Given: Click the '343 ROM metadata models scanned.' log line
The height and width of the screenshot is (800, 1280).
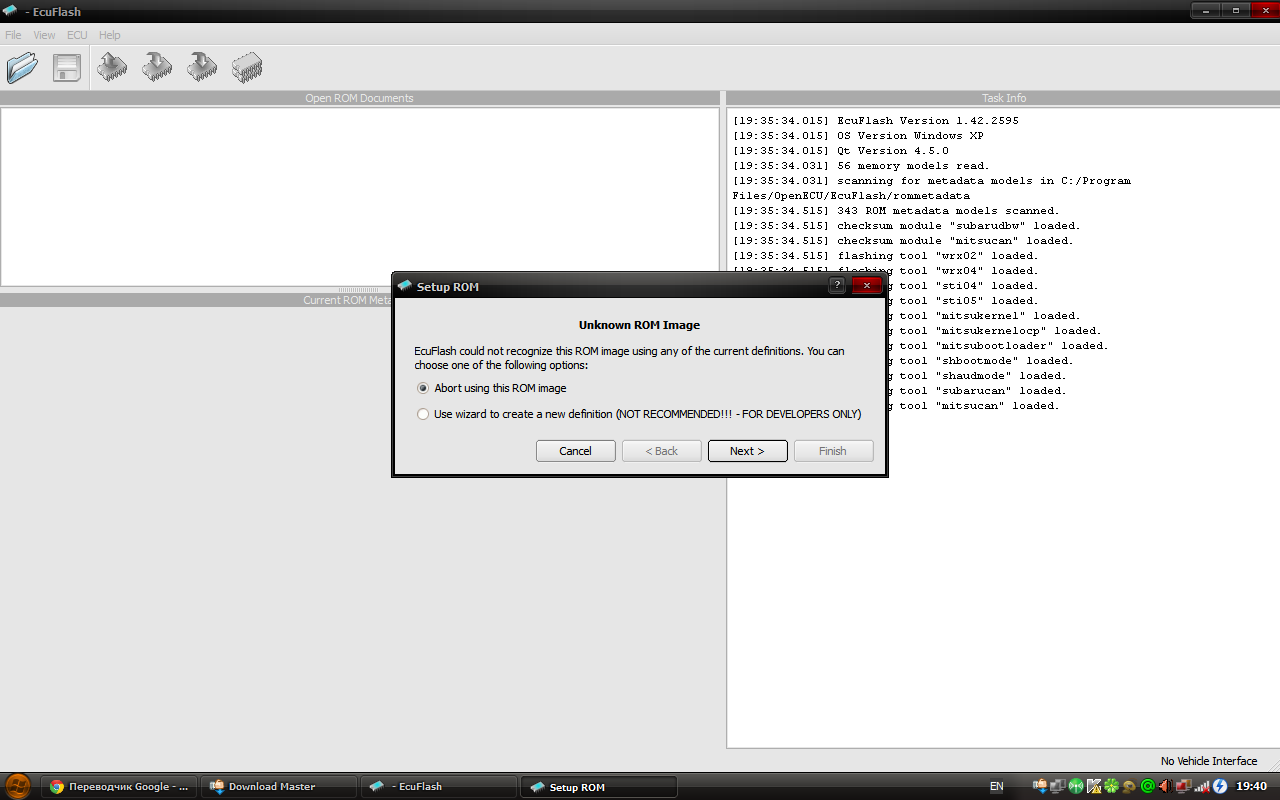Looking at the screenshot, I should click(x=896, y=211).
